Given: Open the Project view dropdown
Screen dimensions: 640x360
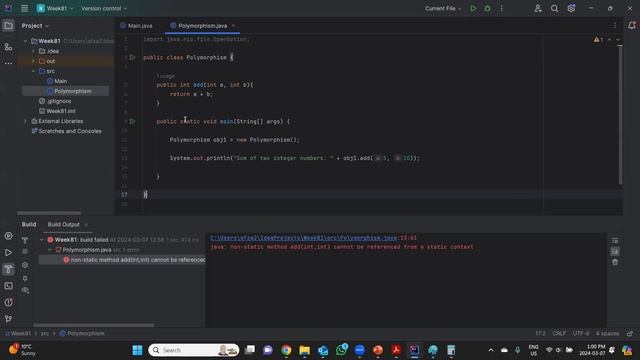Looking at the screenshot, I should [x=35, y=25].
